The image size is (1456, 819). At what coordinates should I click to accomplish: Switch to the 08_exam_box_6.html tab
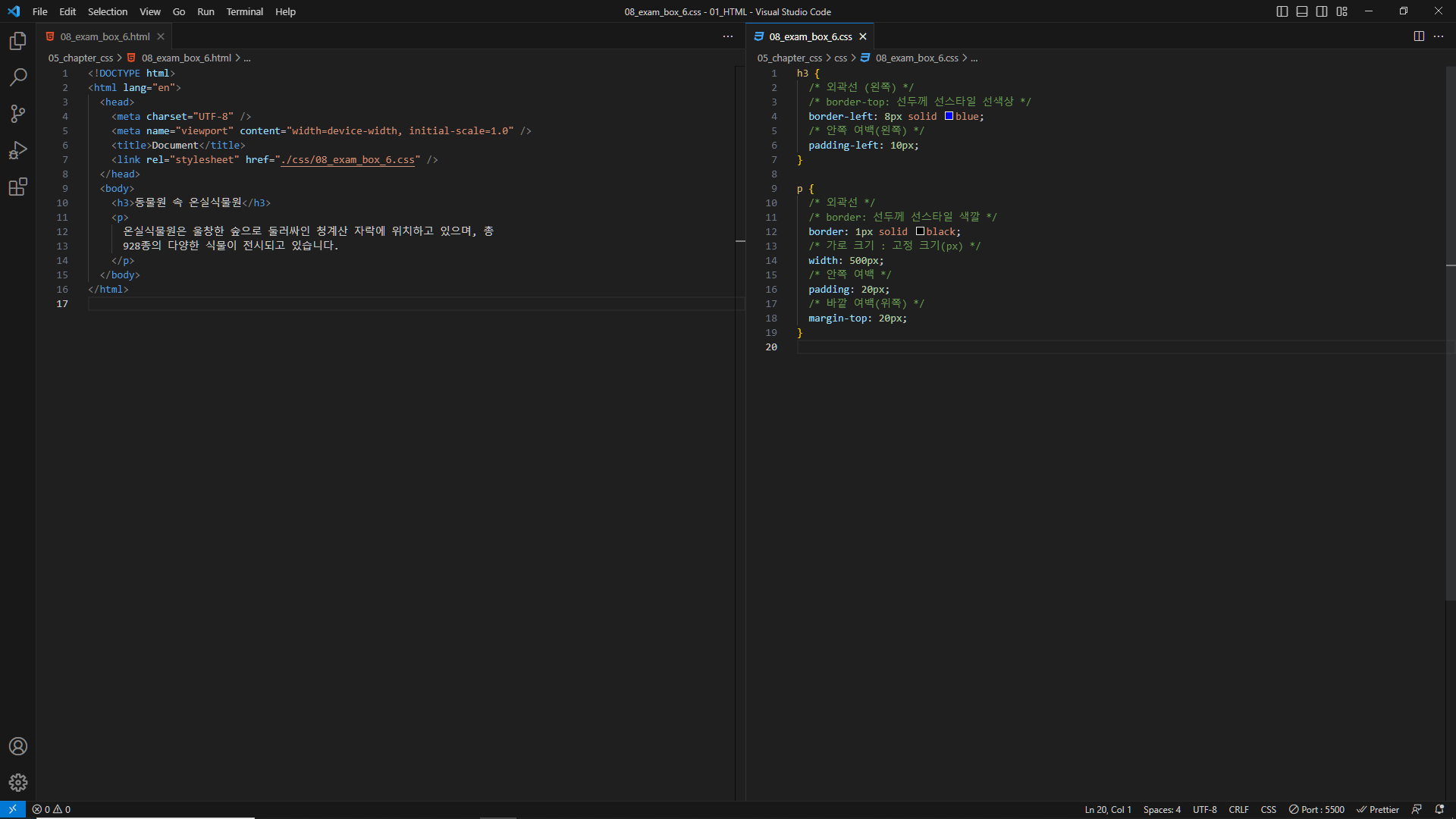(x=105, y=36)
